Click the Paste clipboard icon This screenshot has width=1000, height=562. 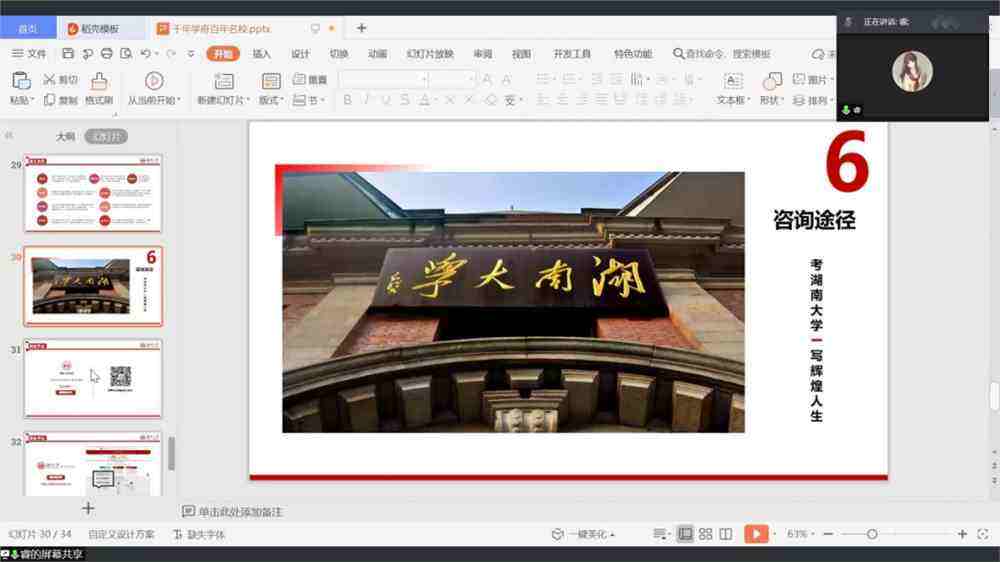tap(21, 81)
